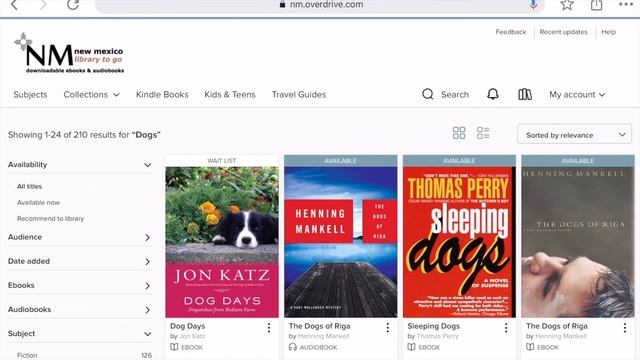Viewport: 640px width, 360px height.
Task: Open options menu for Dog Days
Action: pos(269,328)
